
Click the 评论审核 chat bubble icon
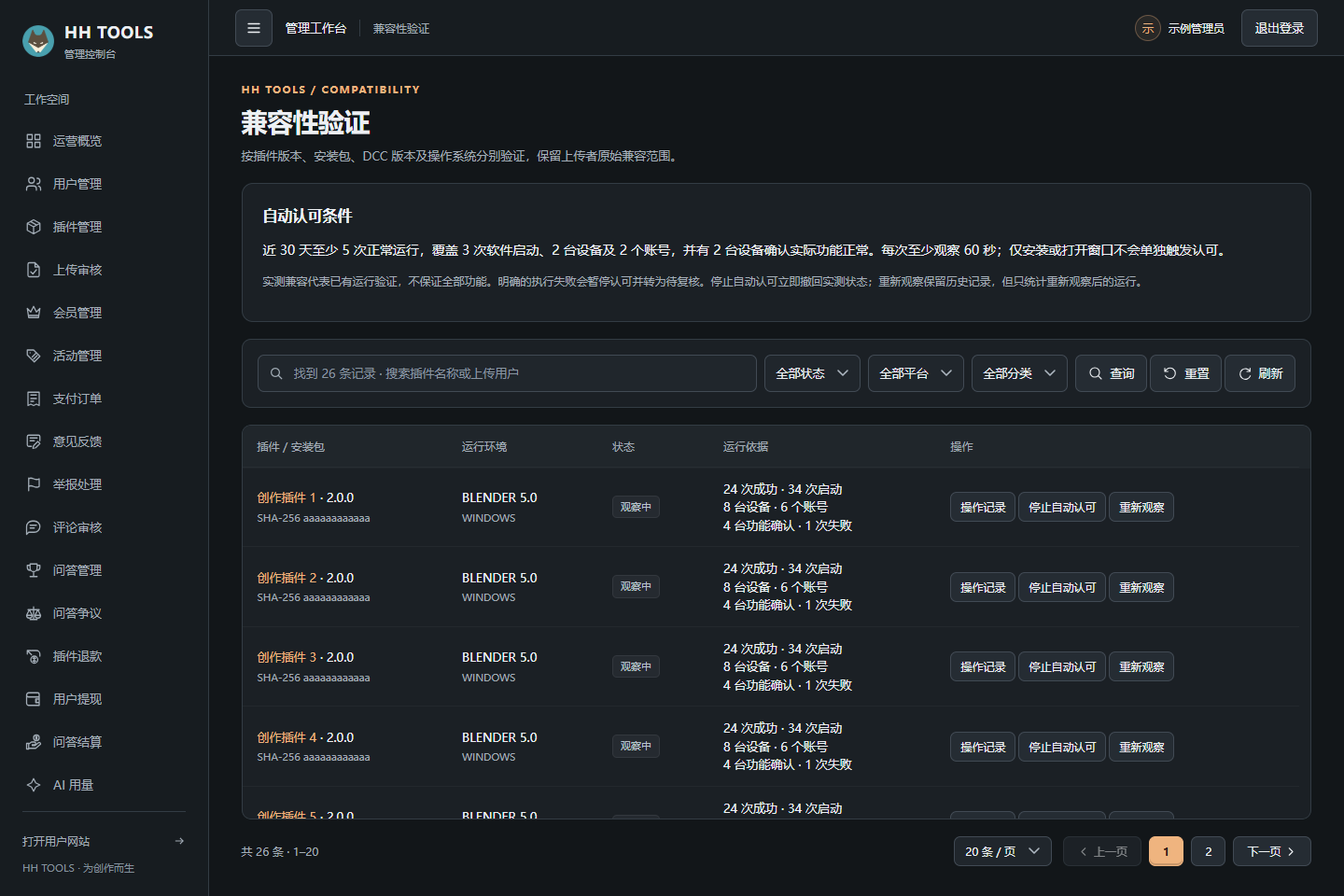[x=34, y=527]
